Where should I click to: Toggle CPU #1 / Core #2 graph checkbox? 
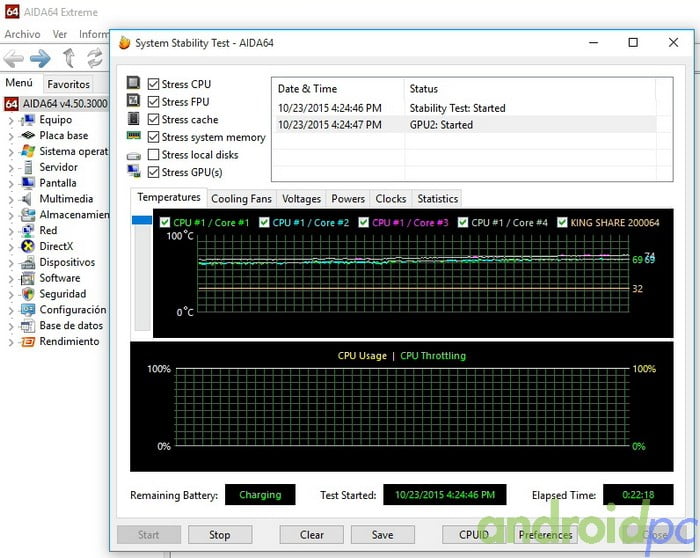tap(264, 222)
